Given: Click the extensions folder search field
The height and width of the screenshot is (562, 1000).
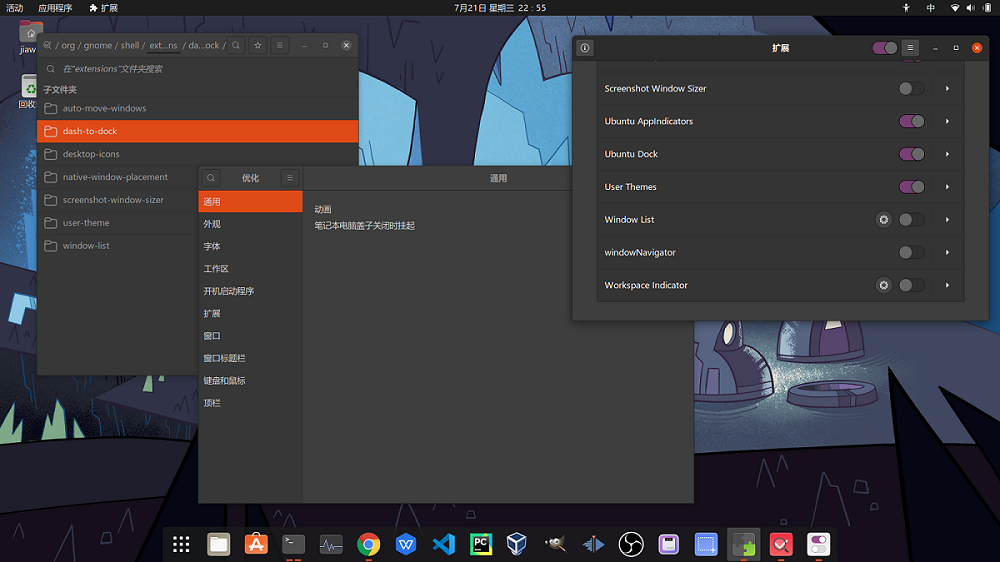Looking at the screenshot, I should click(x=198, y=68).
